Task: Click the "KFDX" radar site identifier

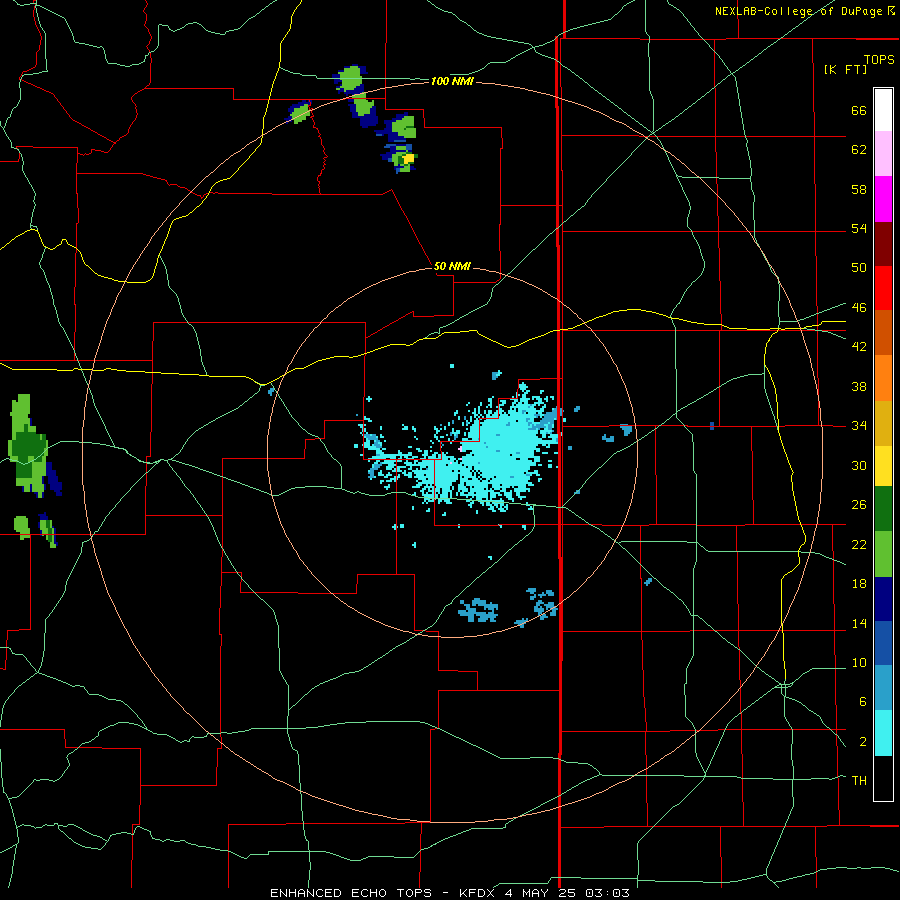Action: pos(476,893)
